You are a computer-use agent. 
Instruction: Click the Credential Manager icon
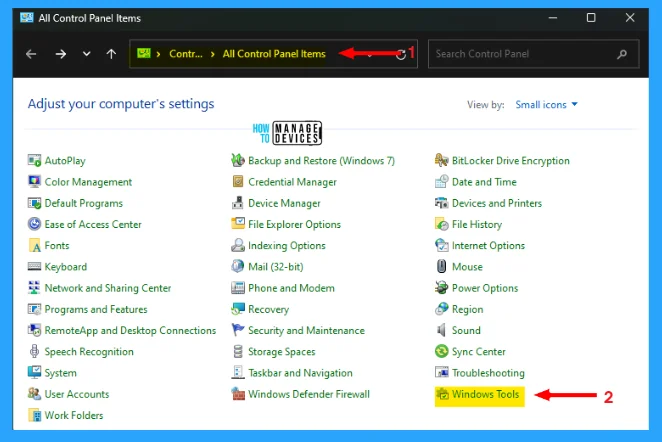pyautogui.click(x=238, y=182)
